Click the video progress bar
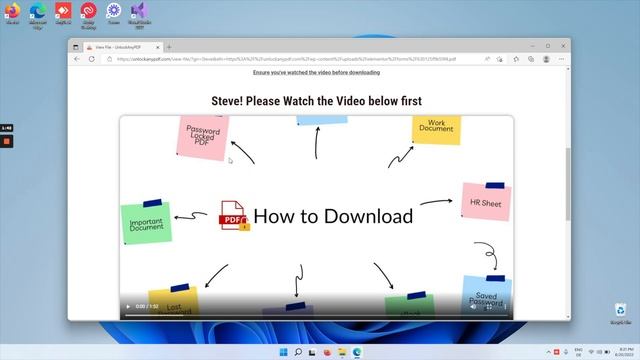 tap(316, 315)
